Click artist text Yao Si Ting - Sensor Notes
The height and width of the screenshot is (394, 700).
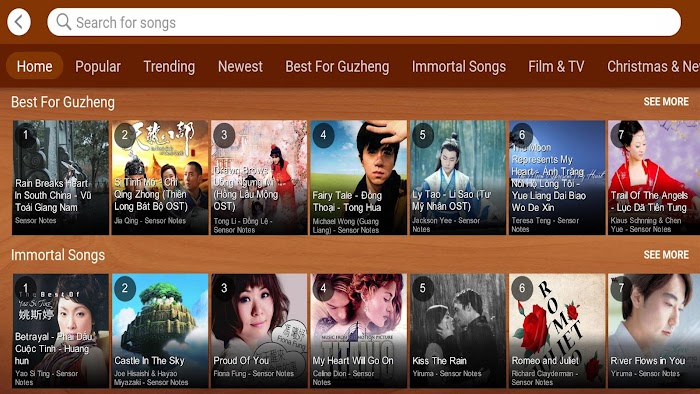pyautogui.click(x=46, y=377)
